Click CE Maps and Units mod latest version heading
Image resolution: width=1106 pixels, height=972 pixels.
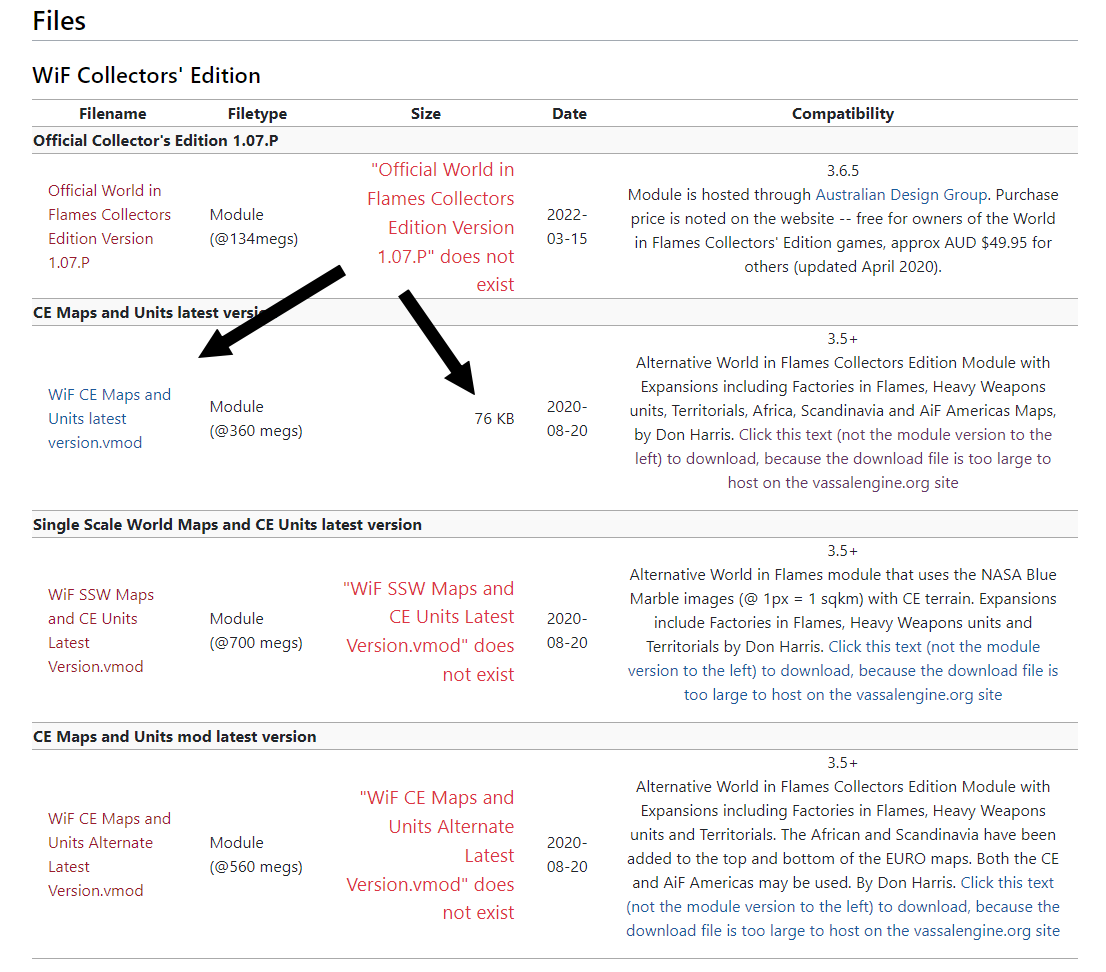point(175,736)
